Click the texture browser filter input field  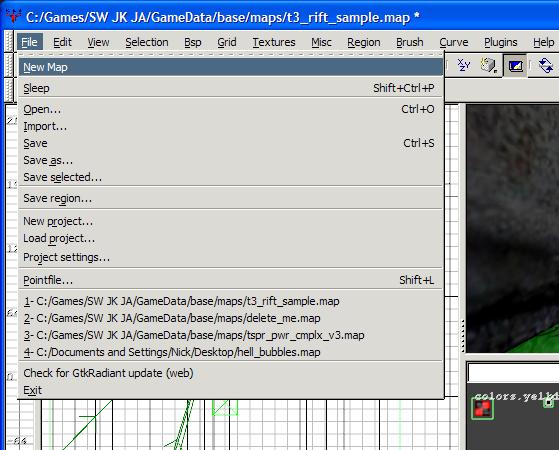tap(513, 373)
